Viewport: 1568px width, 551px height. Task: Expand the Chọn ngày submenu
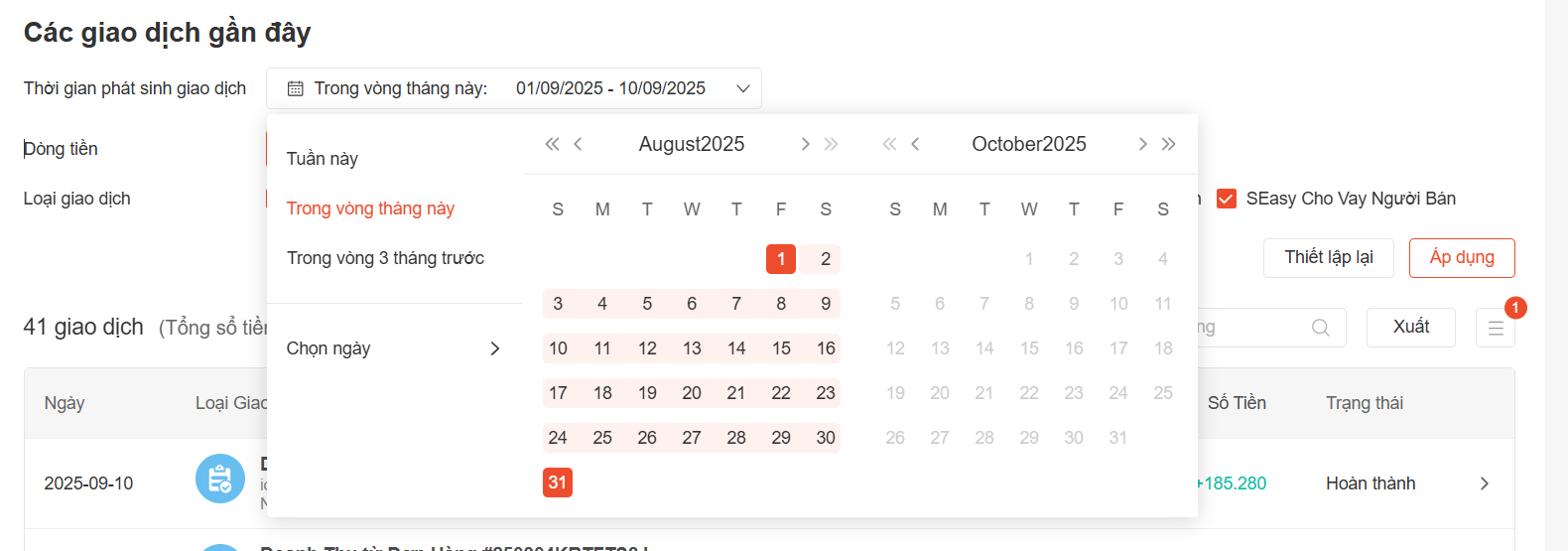(x=394, y=348)
